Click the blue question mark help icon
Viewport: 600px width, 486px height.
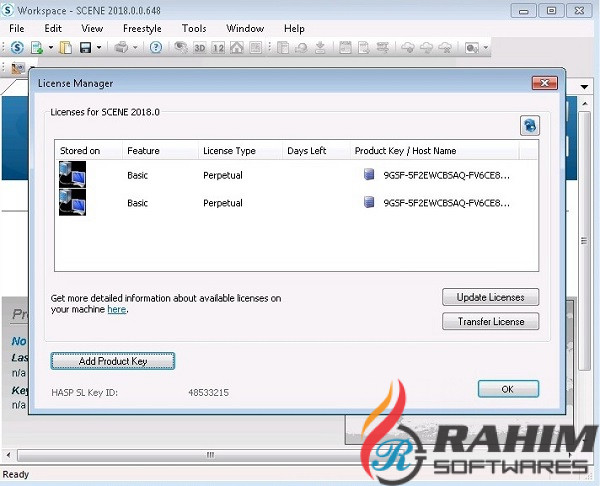(156, 47)
